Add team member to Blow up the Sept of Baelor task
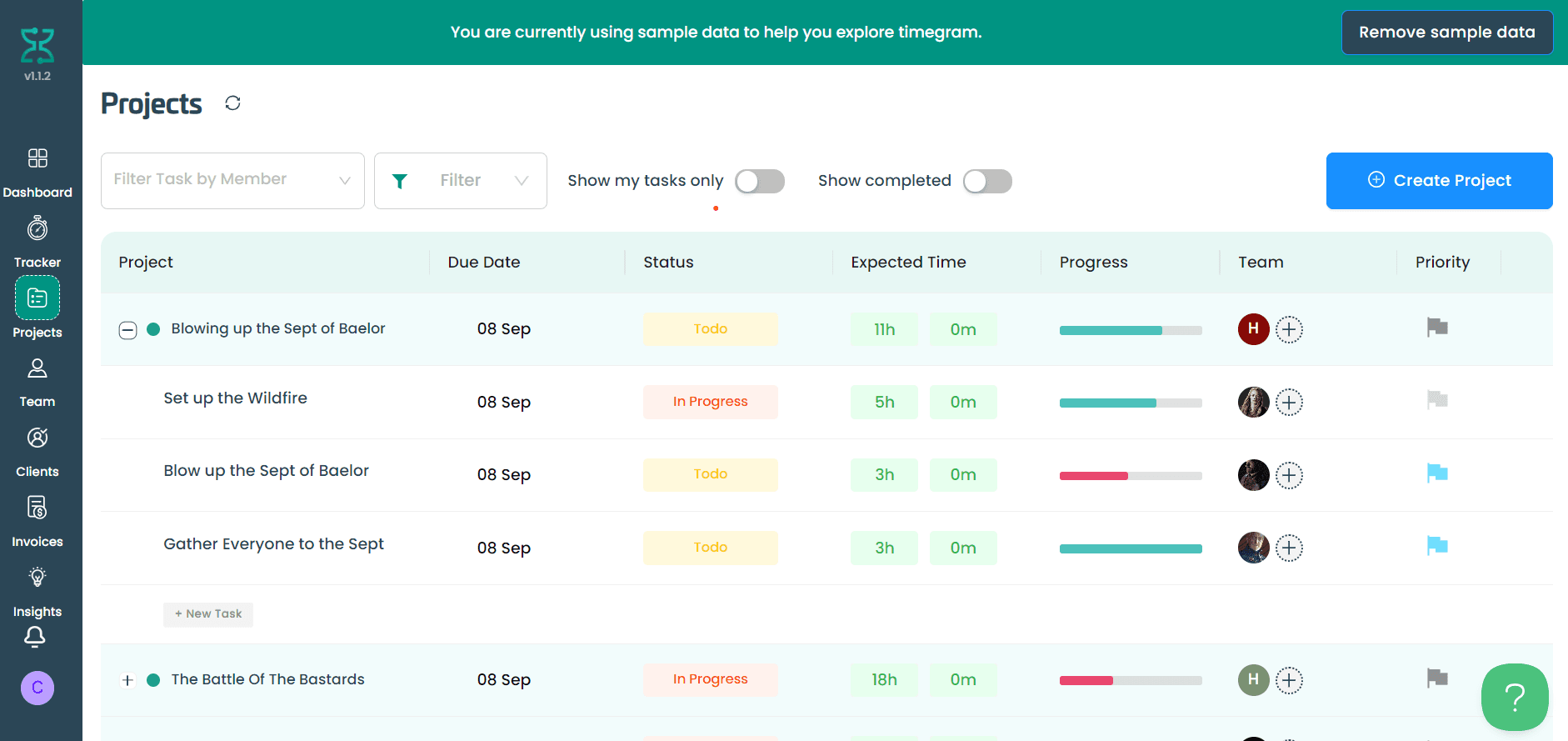 pyautogui.click(x=1289, y=475)
